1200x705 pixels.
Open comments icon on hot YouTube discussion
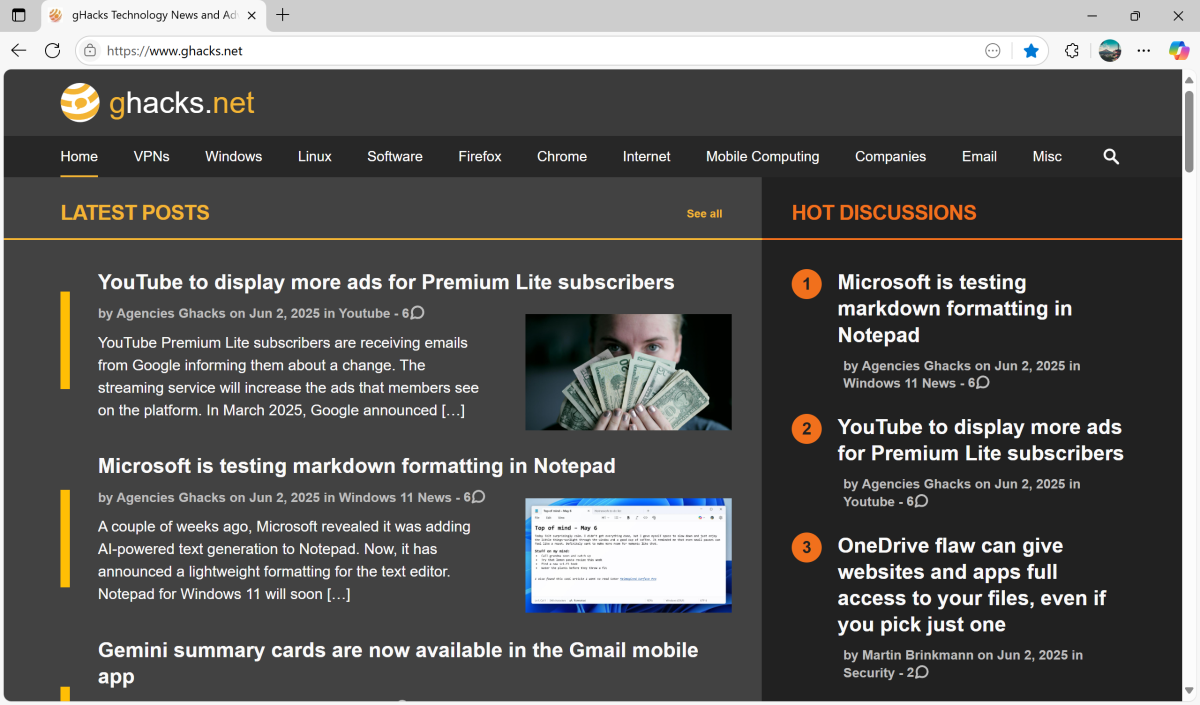[922, 500]
